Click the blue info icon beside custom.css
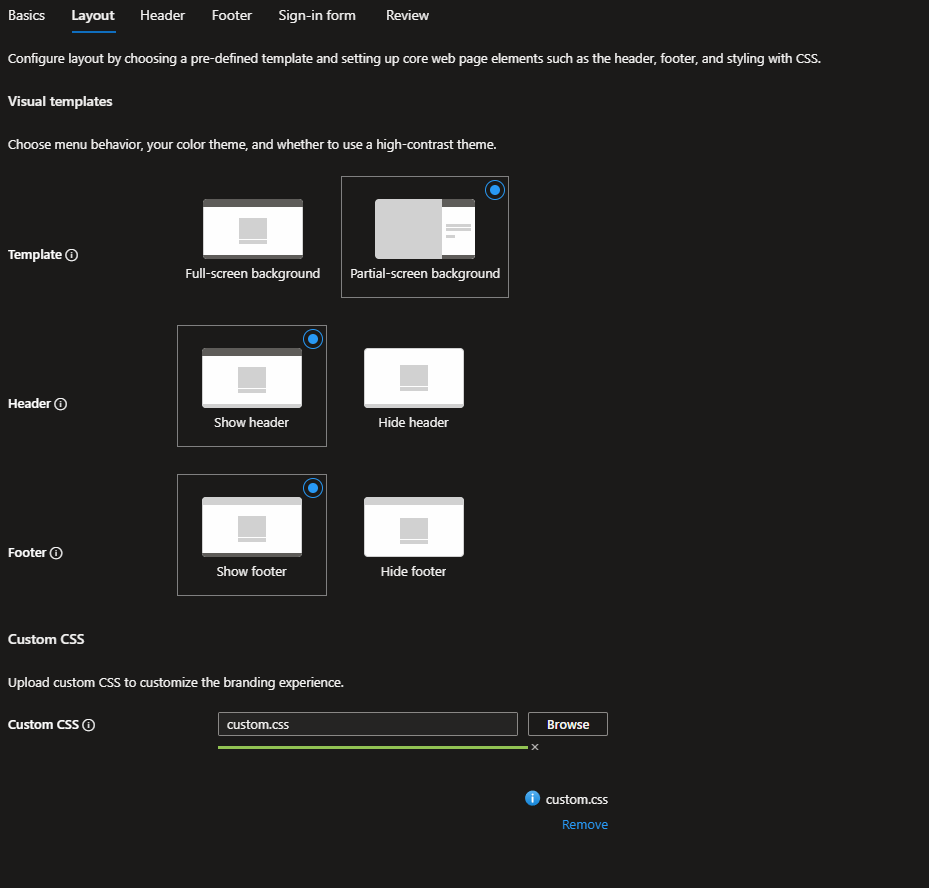 532,799
